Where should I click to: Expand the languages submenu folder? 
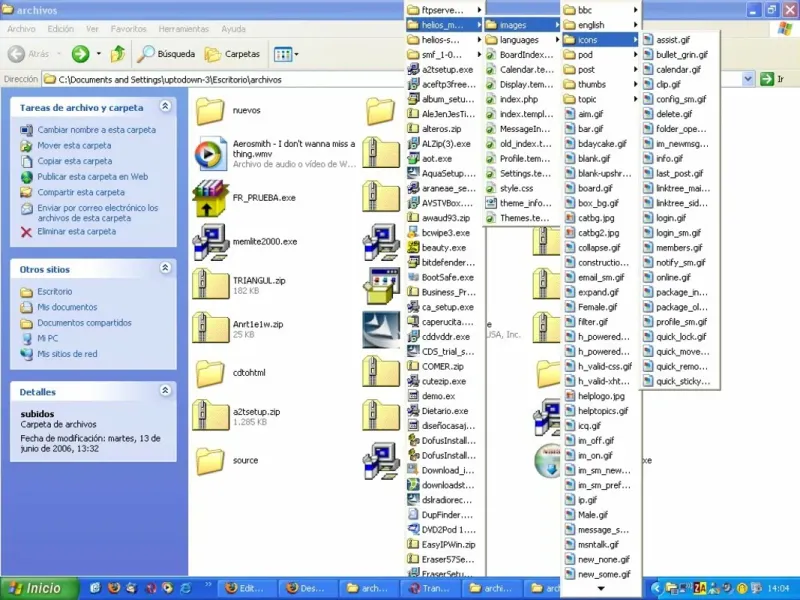point(521,39)
